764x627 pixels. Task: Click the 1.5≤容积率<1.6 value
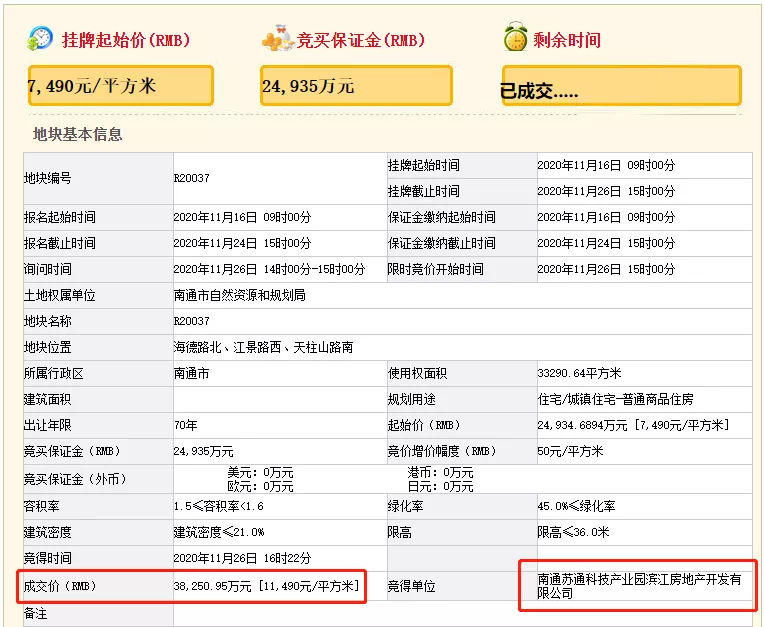click(x=219, y=506)
